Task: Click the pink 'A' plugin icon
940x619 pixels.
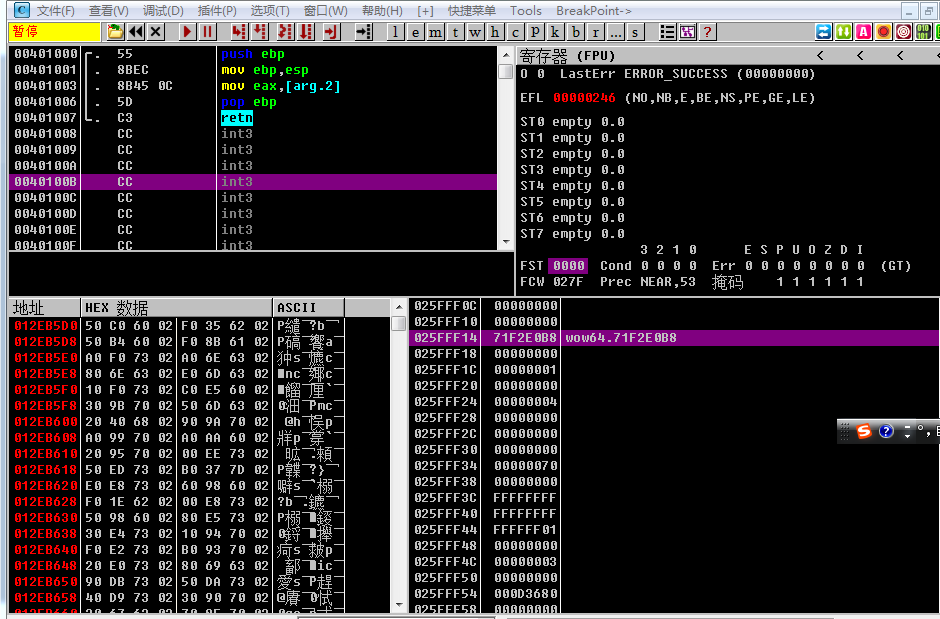Action: (863, 32)
